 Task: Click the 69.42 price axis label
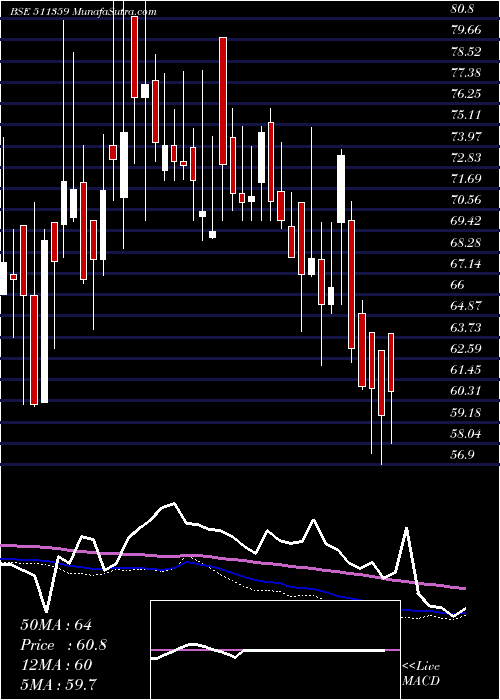(x=466, y=221)
